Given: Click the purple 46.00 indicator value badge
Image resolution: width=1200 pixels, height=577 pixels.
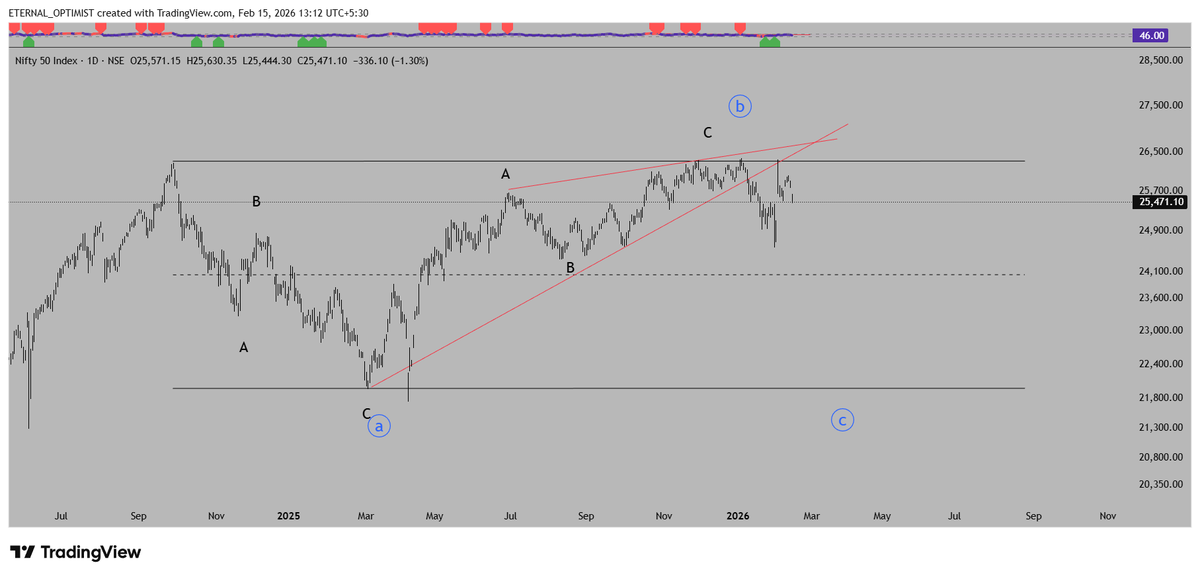Looking at the screenshot, I should click(1150, 35).
